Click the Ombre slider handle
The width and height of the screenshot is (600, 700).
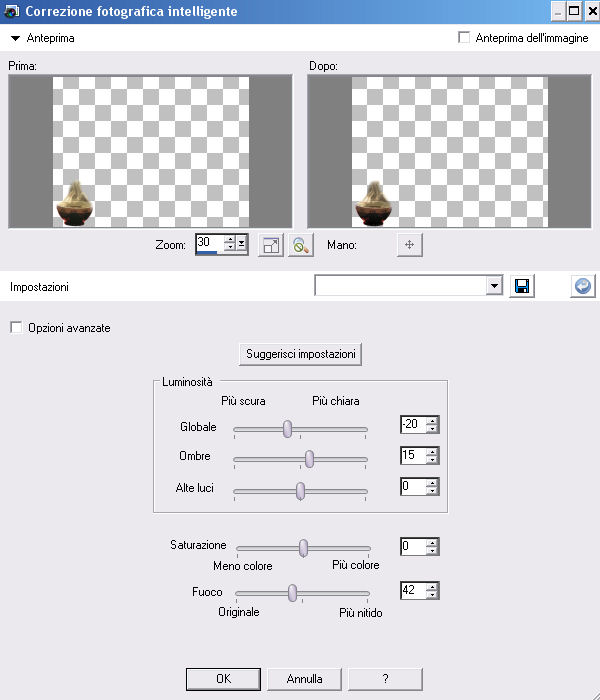(309, 459)
